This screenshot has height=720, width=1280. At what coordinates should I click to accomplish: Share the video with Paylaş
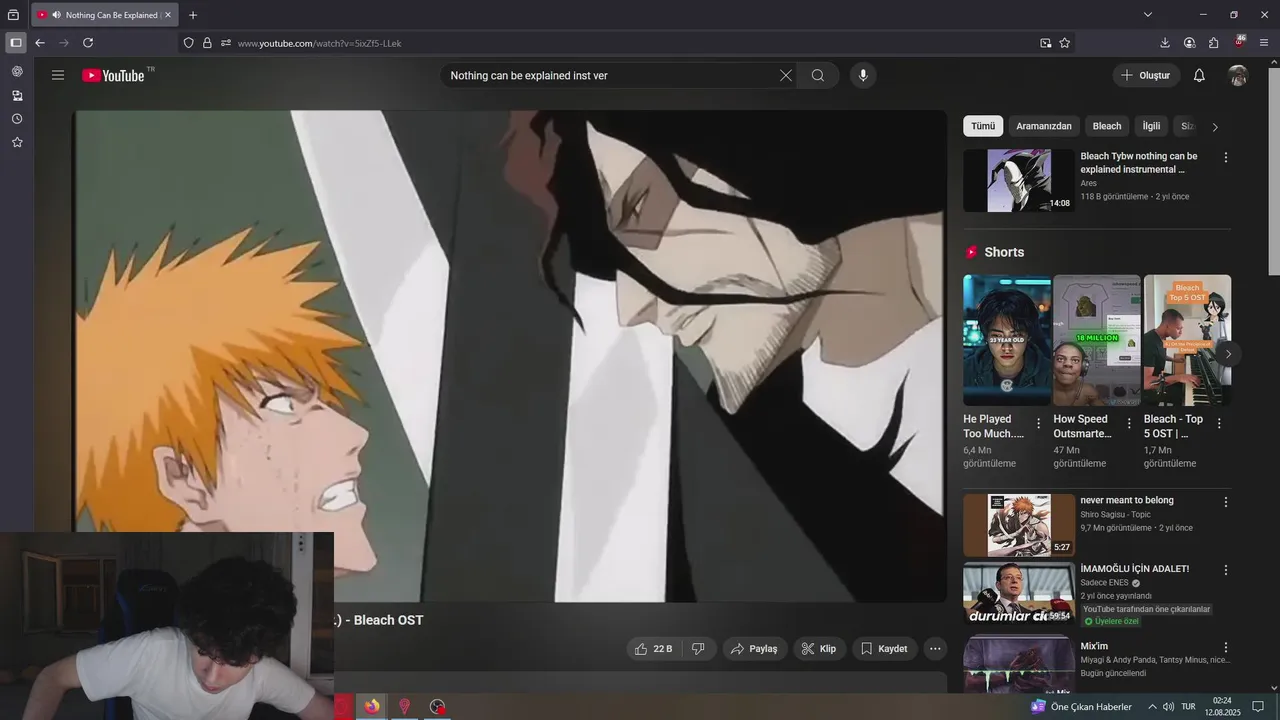754,649
